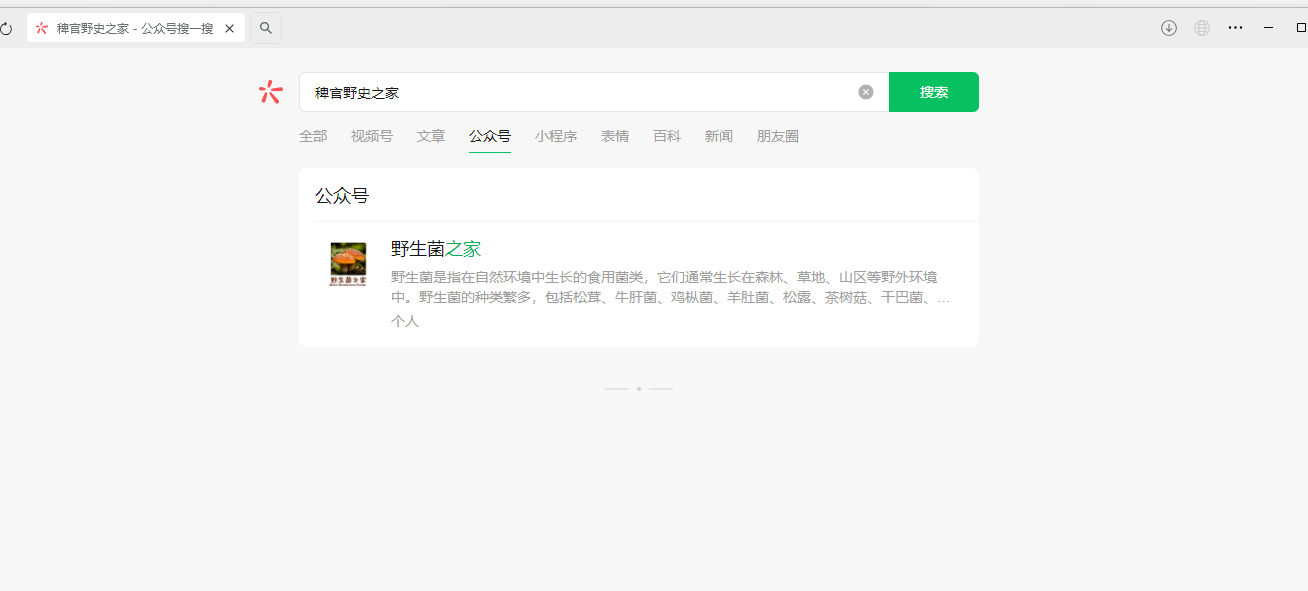Click the 公众号 section heading
The image size is (1308, 591).
[342, 196]
